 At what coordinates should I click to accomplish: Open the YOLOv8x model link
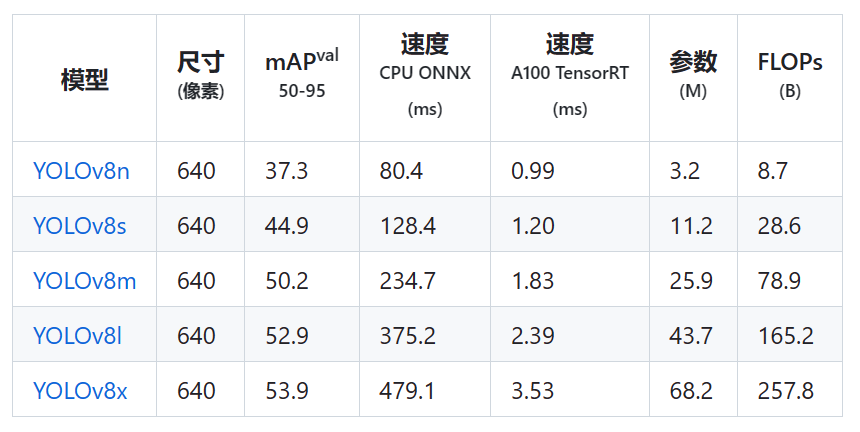[x=80, y=390]
